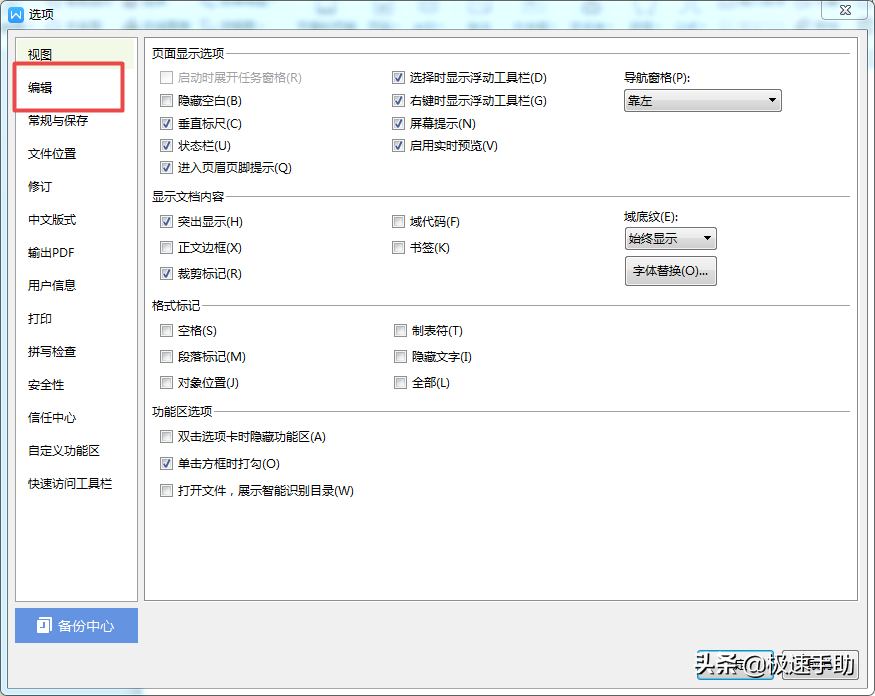This screenshot has height=696, width=875.
Task: Check 段落标记(M) option
Action: pos(166,356)
